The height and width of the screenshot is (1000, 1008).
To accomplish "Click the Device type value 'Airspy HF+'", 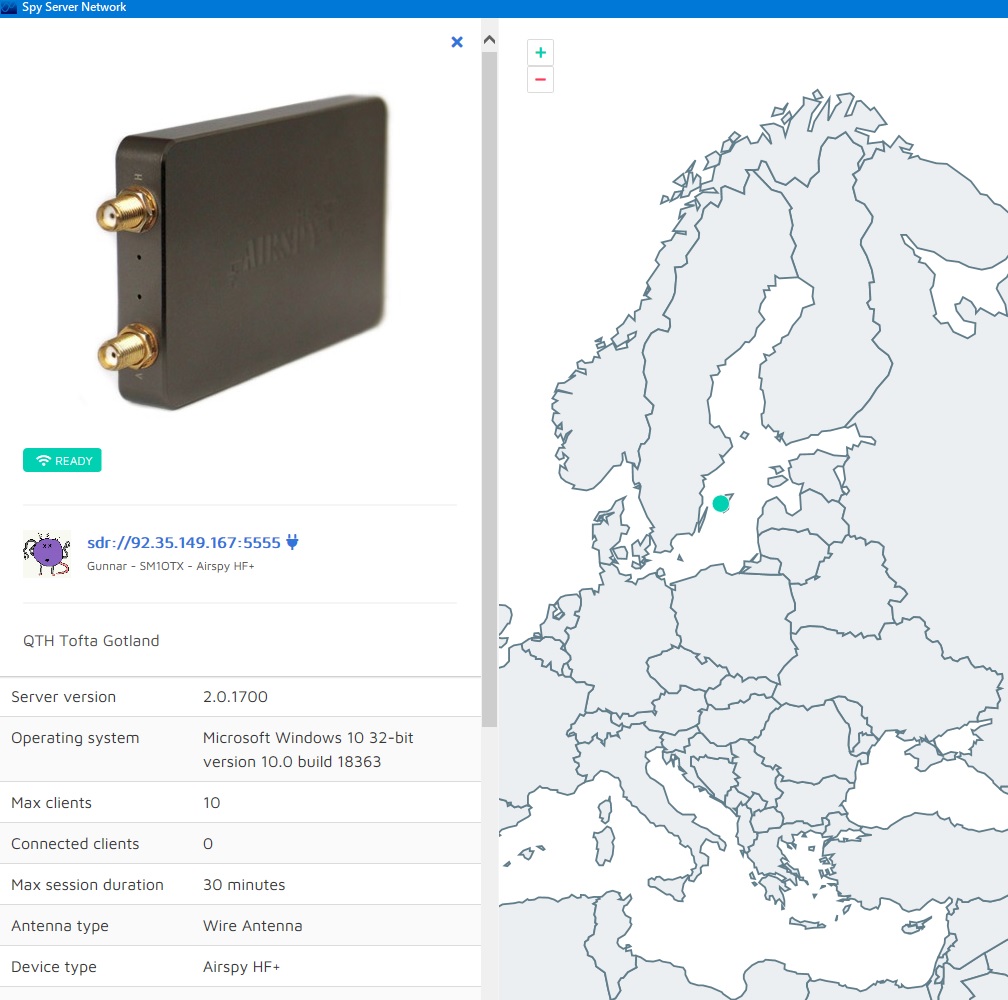I will click(x=241, y=967).
